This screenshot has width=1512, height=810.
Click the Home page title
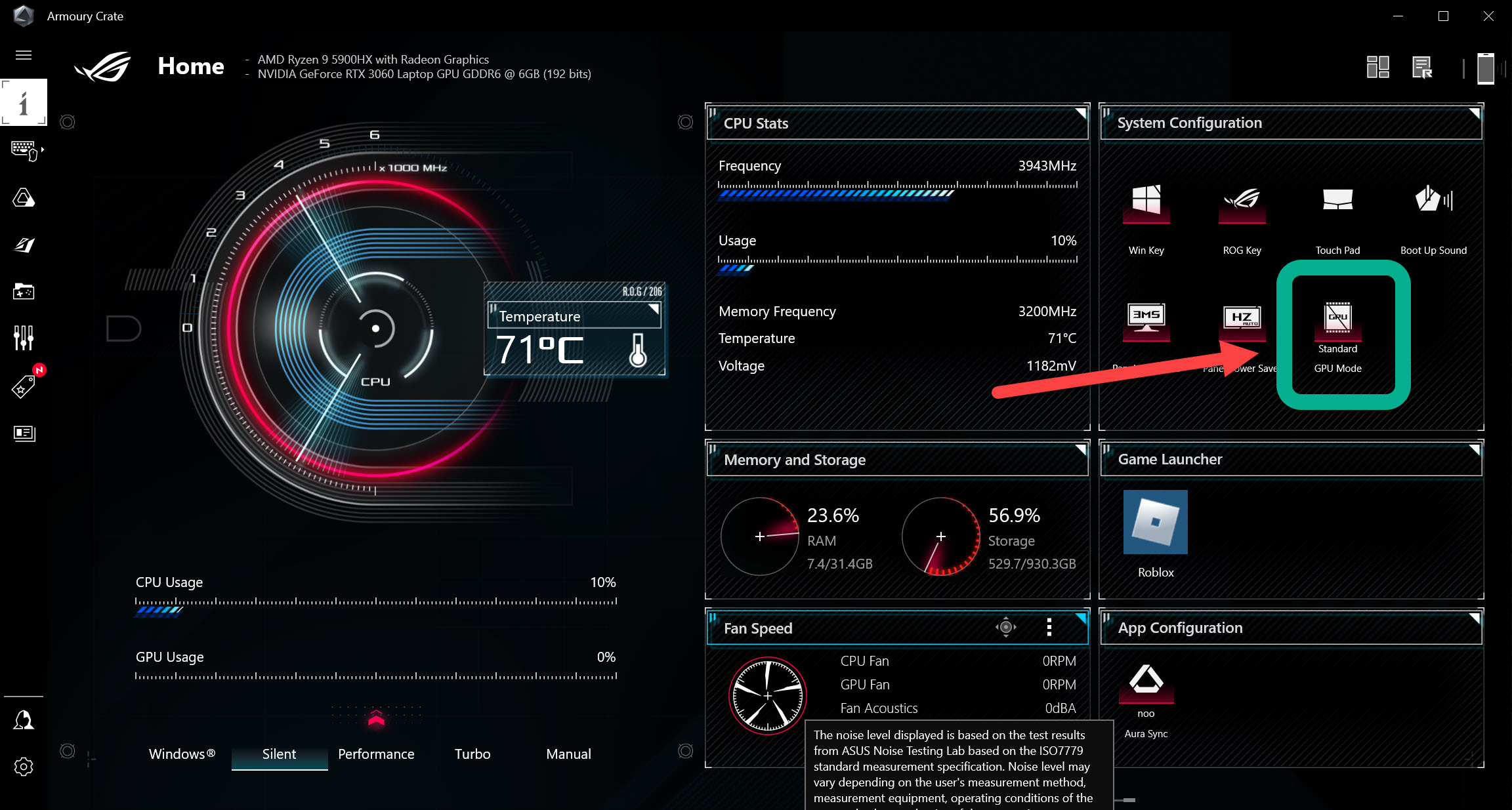[x=191, y=66]
